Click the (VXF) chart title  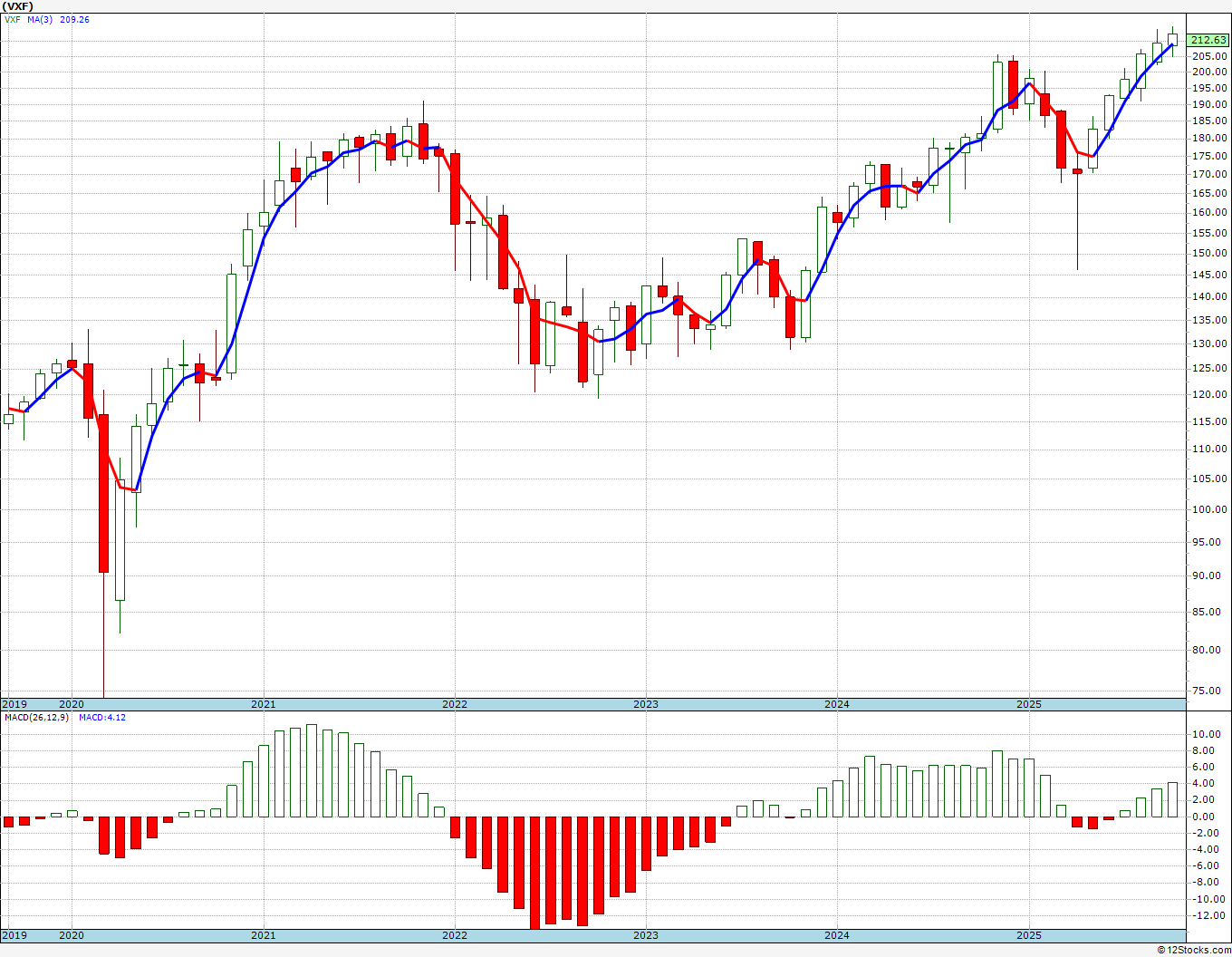(x=19, y=6)
